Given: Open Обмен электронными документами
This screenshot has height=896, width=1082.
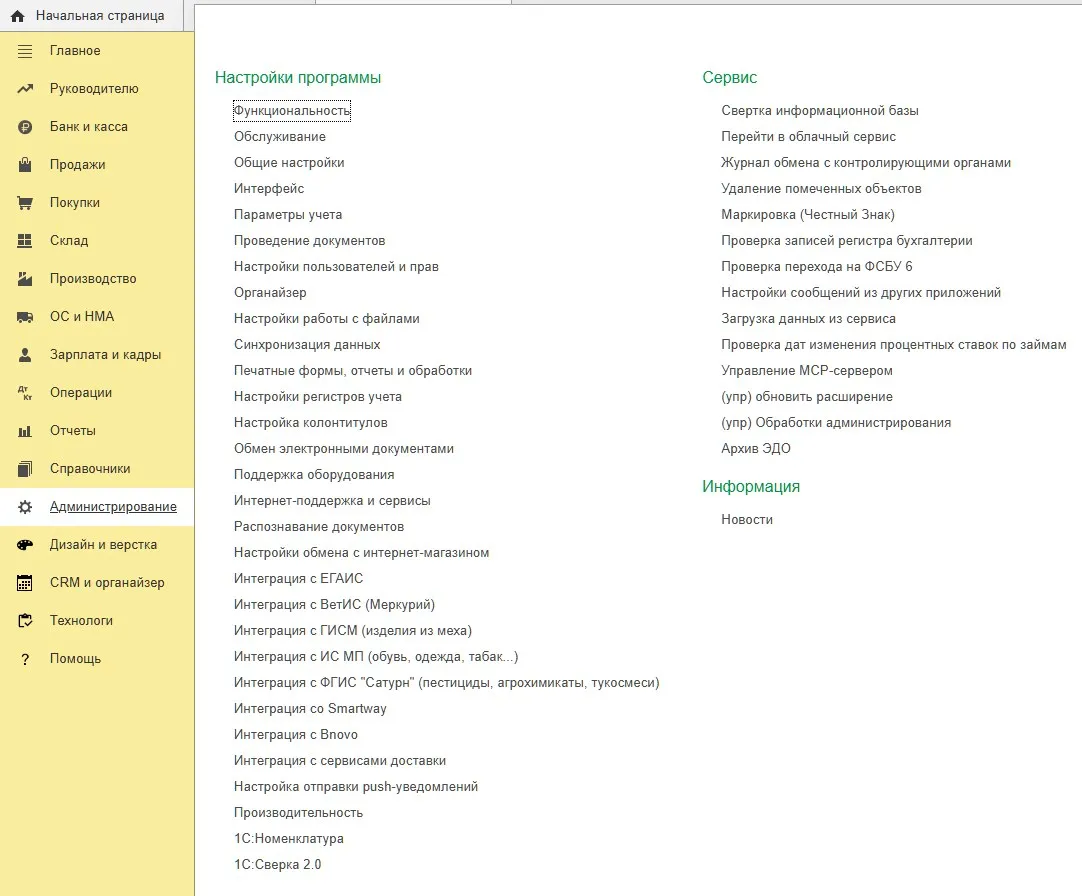Looking at the screenshot, I should [344, 449].
